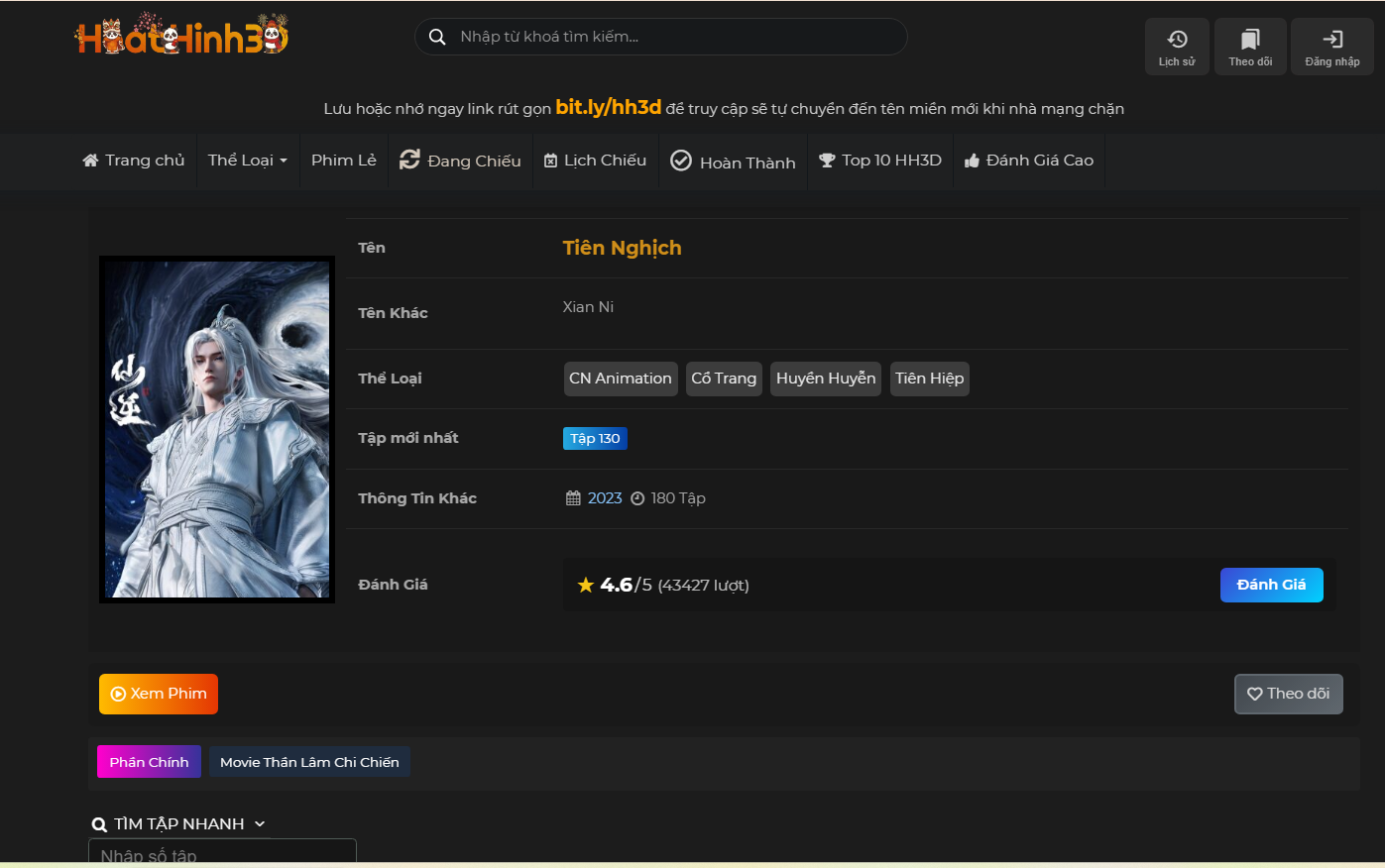The image size is (1385, 868).
Task: Click the Tiên Hiệp genre tag
Action: pos(929,379)
